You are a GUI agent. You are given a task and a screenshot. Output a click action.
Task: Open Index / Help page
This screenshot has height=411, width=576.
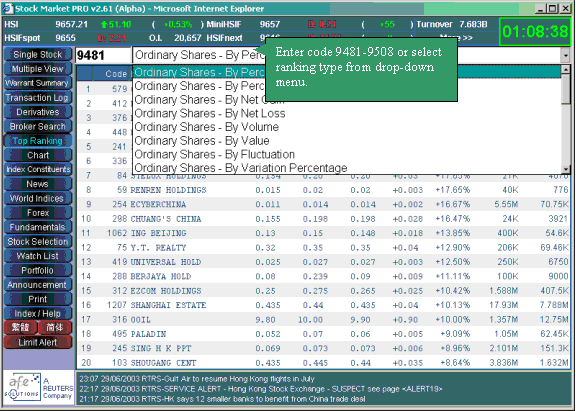tap(37, 314)
